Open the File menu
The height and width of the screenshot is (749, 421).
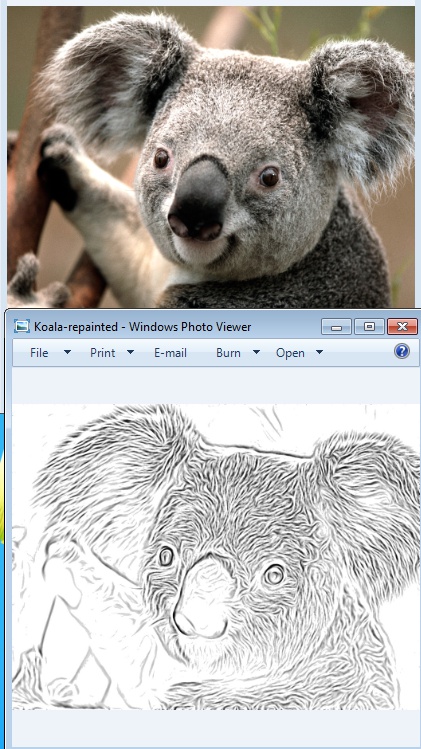click(x=39, y=353)
